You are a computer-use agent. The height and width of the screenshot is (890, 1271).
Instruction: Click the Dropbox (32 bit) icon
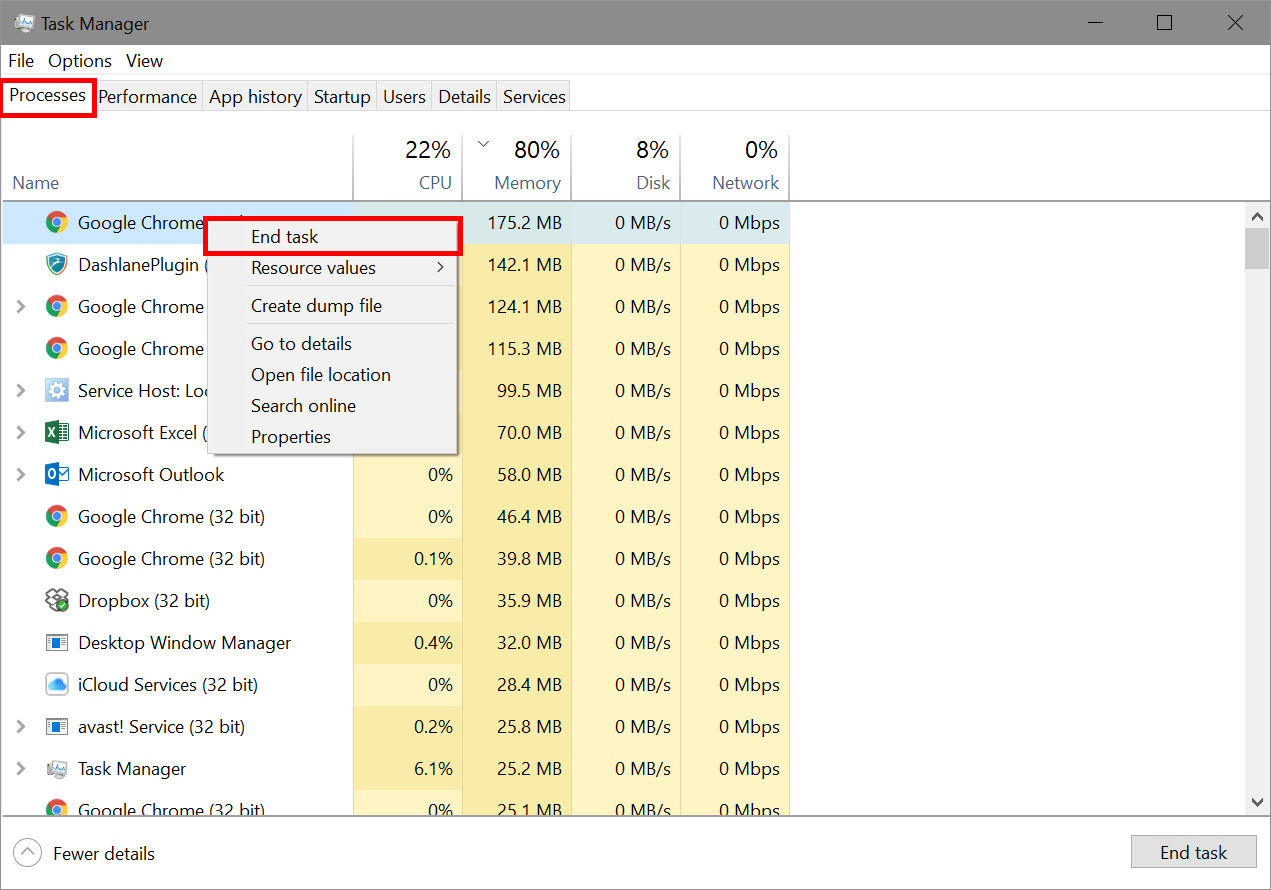pyautogui.click(x=58, y=600)
